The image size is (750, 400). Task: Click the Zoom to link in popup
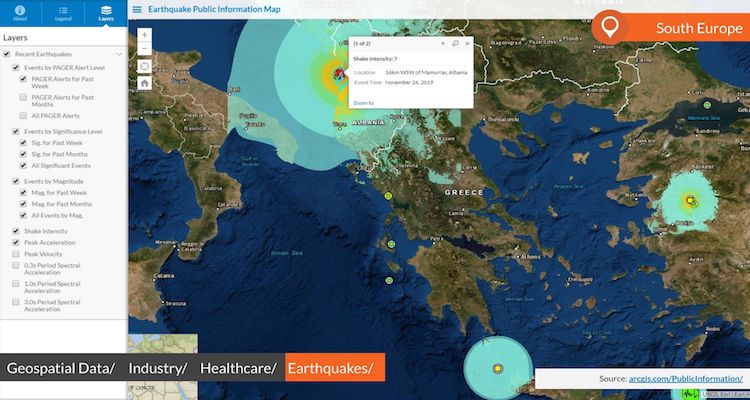[364, 103]
